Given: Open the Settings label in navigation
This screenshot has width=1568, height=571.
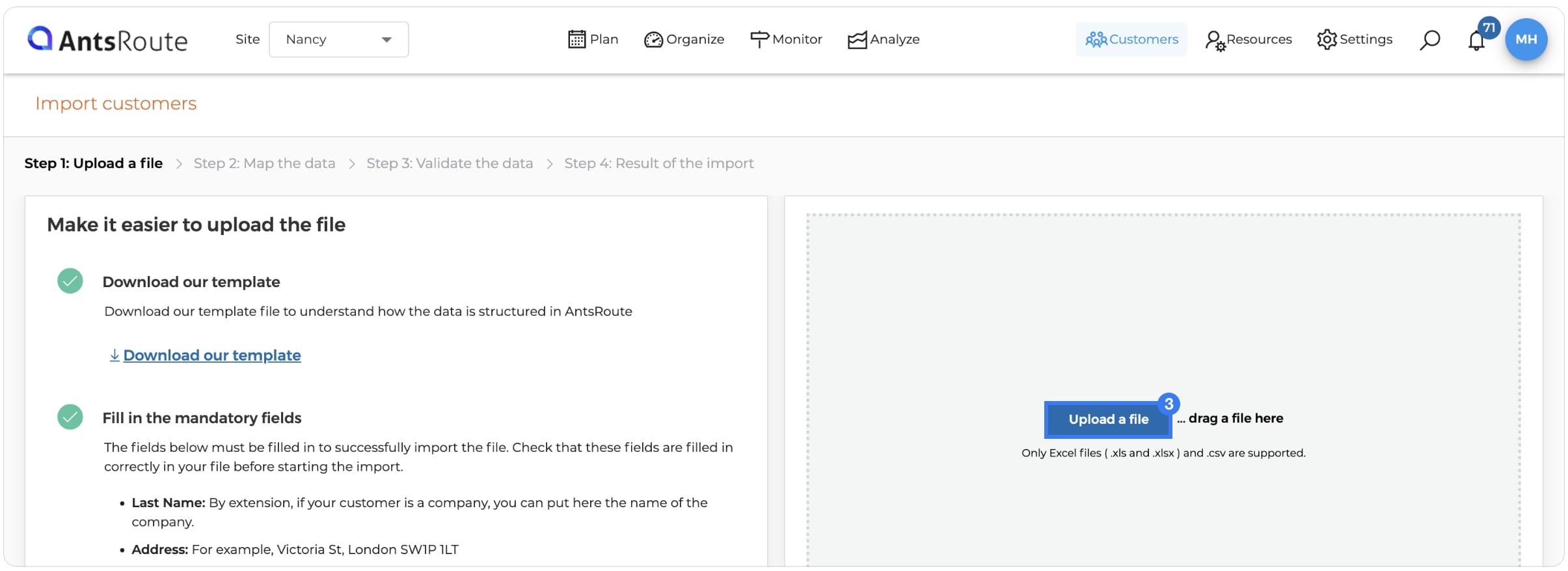Looking at the screenshot, I should tap(1366, 40).
